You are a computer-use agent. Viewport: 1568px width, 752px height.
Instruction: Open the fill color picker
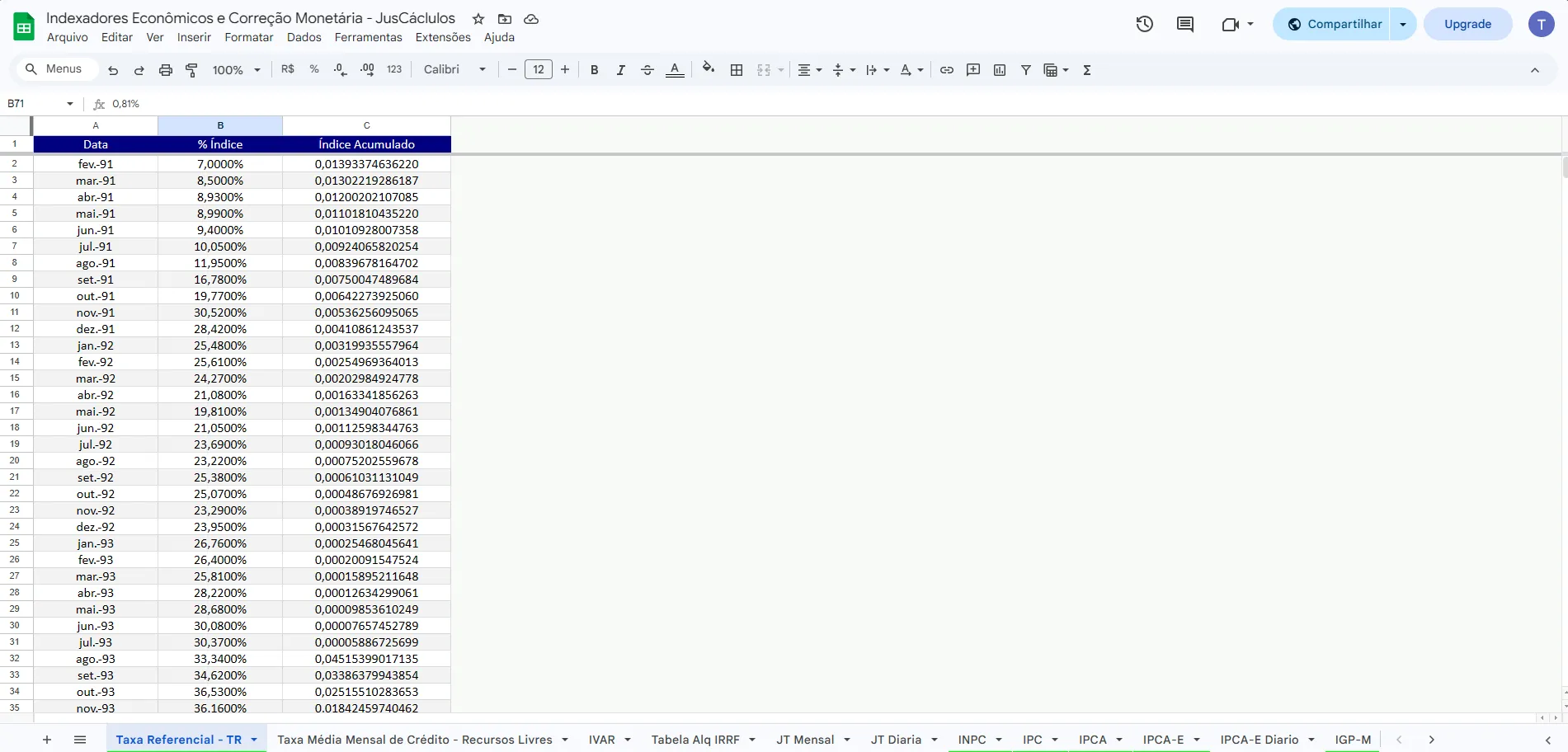[x=709, y=69]
